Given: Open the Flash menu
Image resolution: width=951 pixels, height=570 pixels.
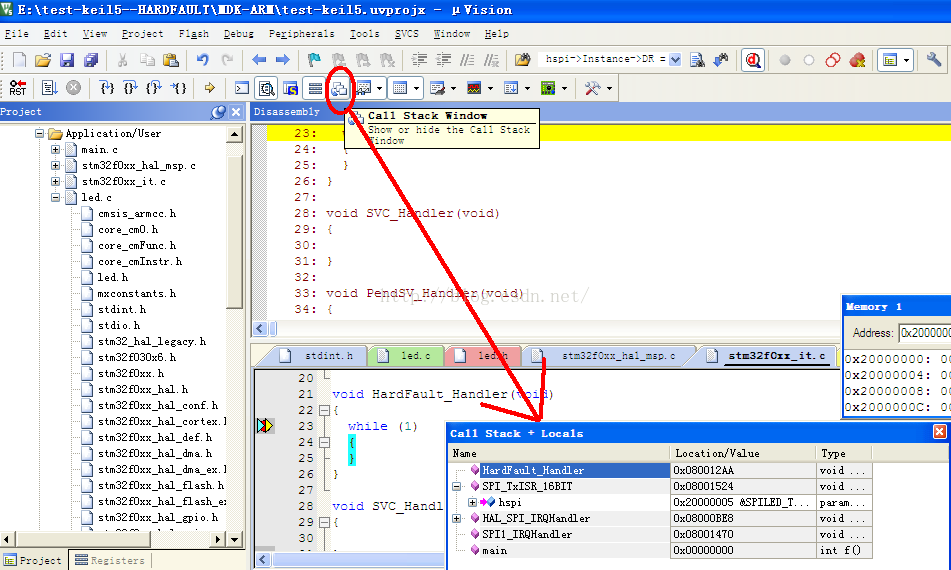Looking at the screenshot, I should (193, 34).
